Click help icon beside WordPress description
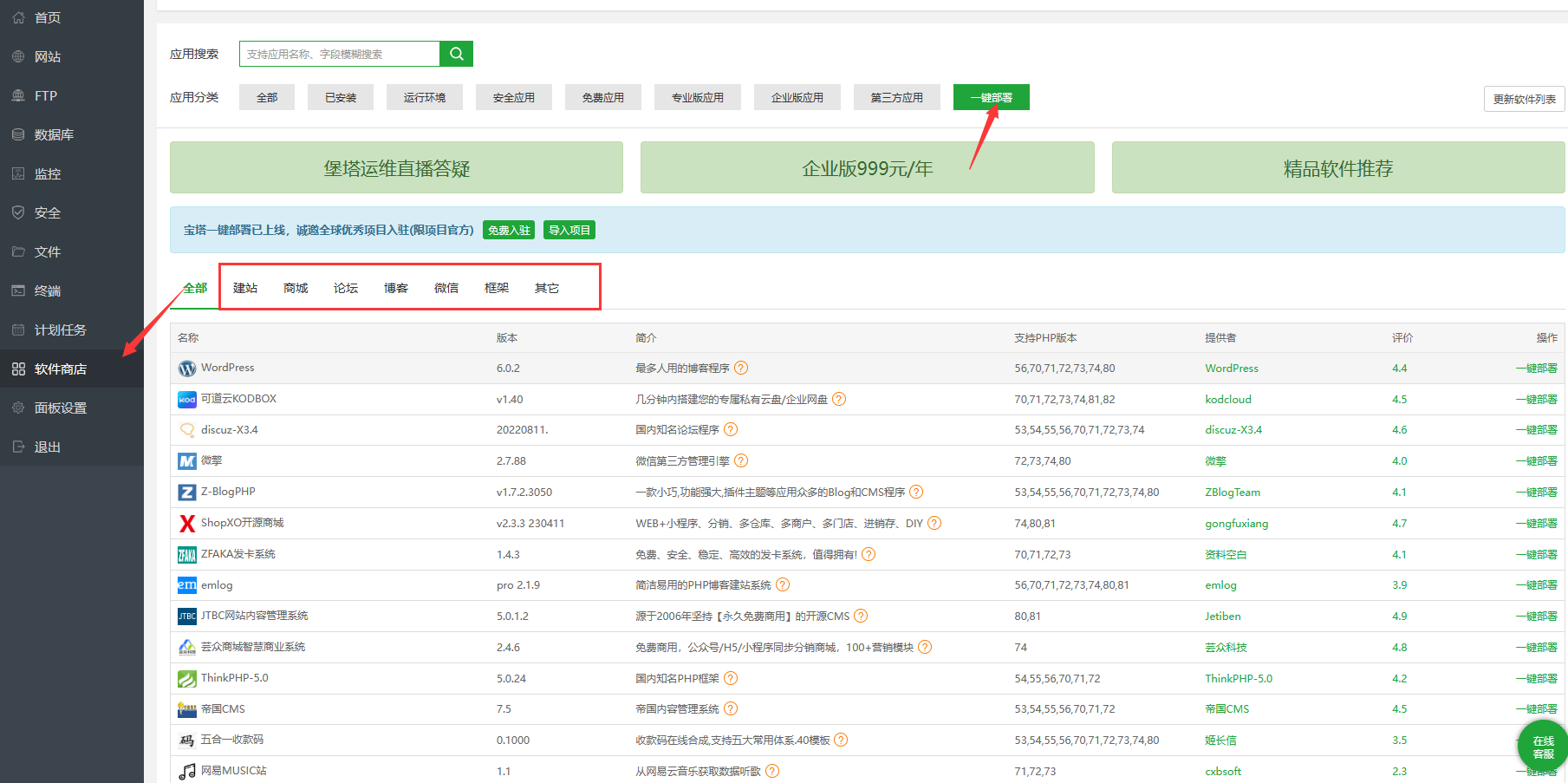Image resolution: width=1568 pixels, height=783 pixels. (x=741, y=368)
